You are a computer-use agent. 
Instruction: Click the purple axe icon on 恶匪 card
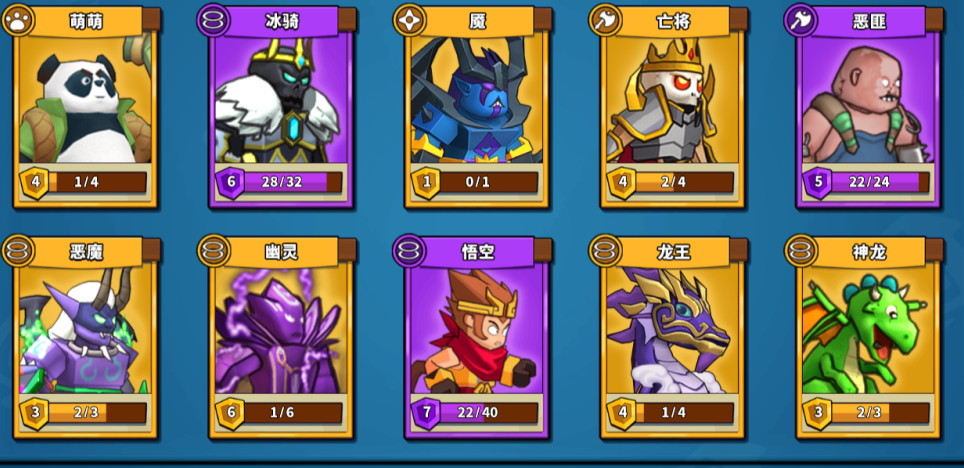tap(801, 21)
